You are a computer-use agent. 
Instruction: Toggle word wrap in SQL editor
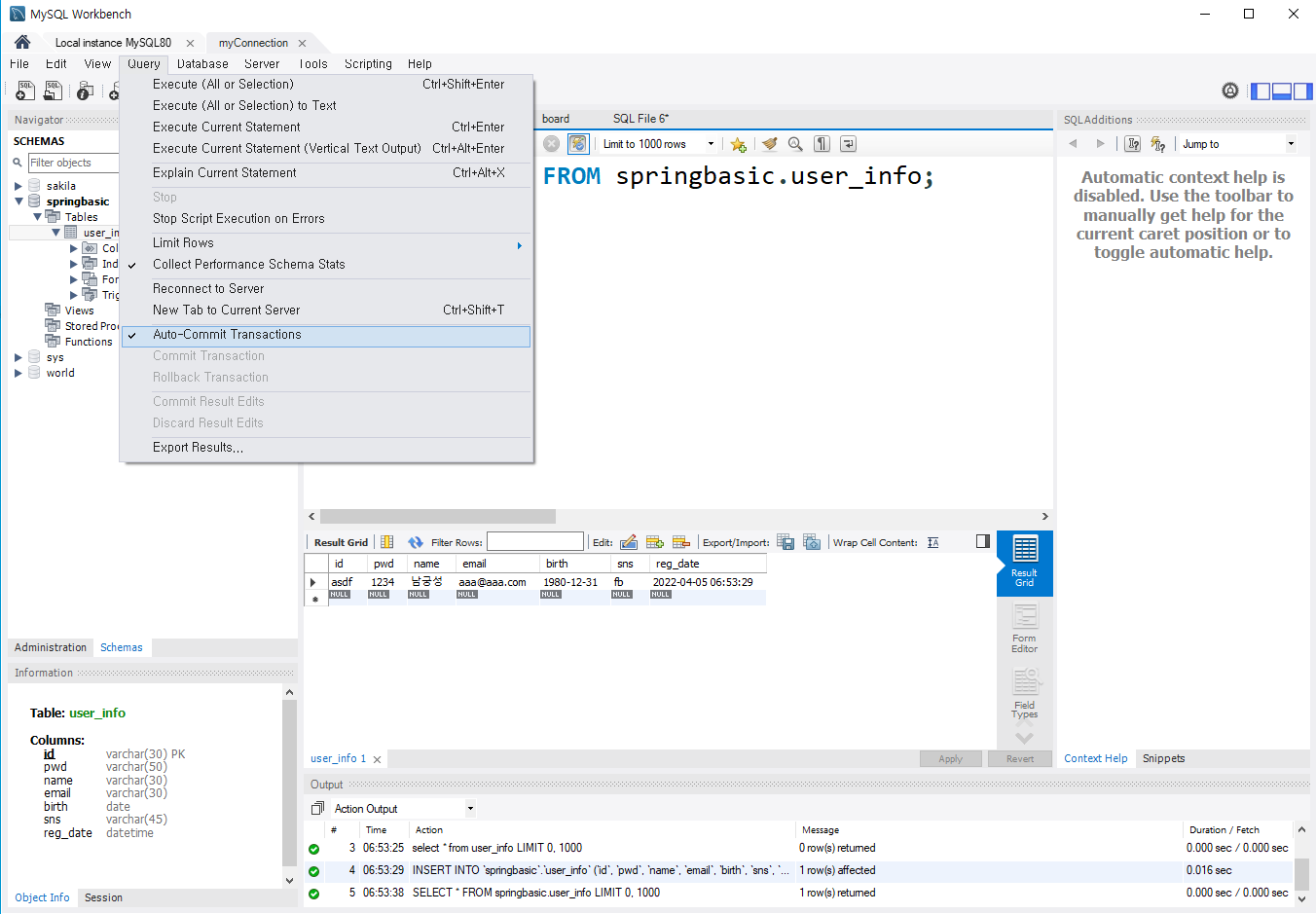pos(848,144)
